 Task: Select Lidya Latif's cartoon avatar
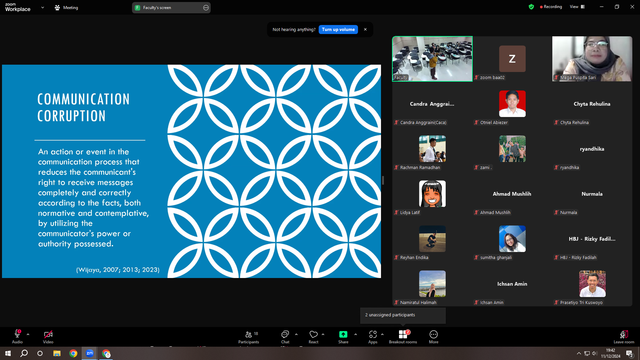tap(432, 193)
